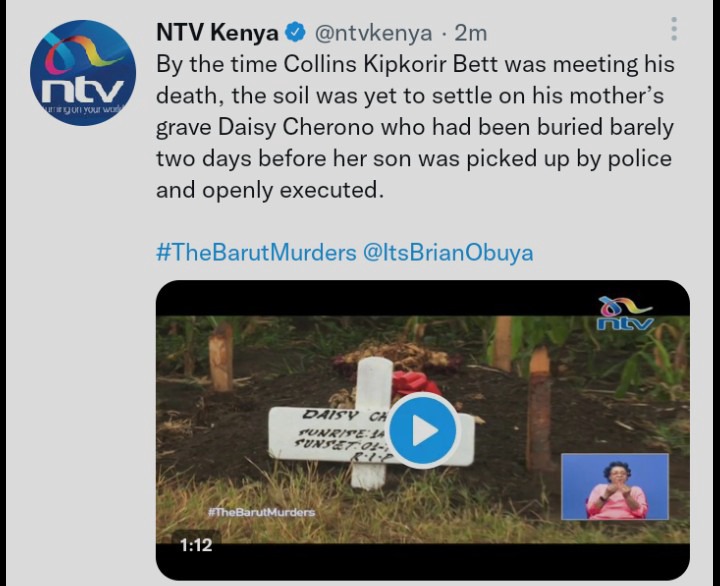Open the #TheBarutMurders hashtag link
The height and width of the screenshot is (586, 720).
[256, 253]
